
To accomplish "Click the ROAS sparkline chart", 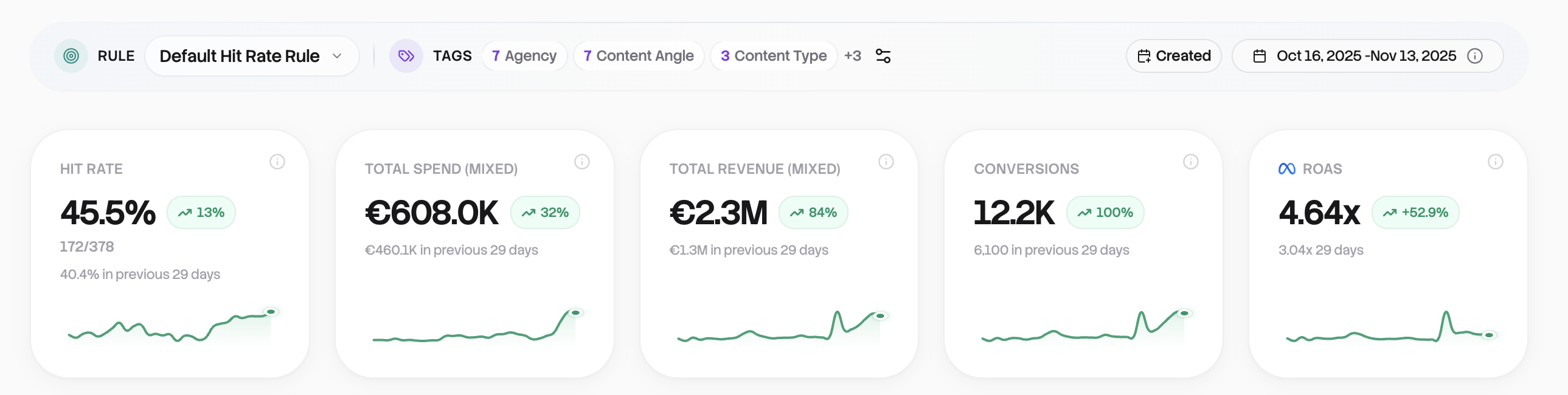I will (x=1387, y=330).
